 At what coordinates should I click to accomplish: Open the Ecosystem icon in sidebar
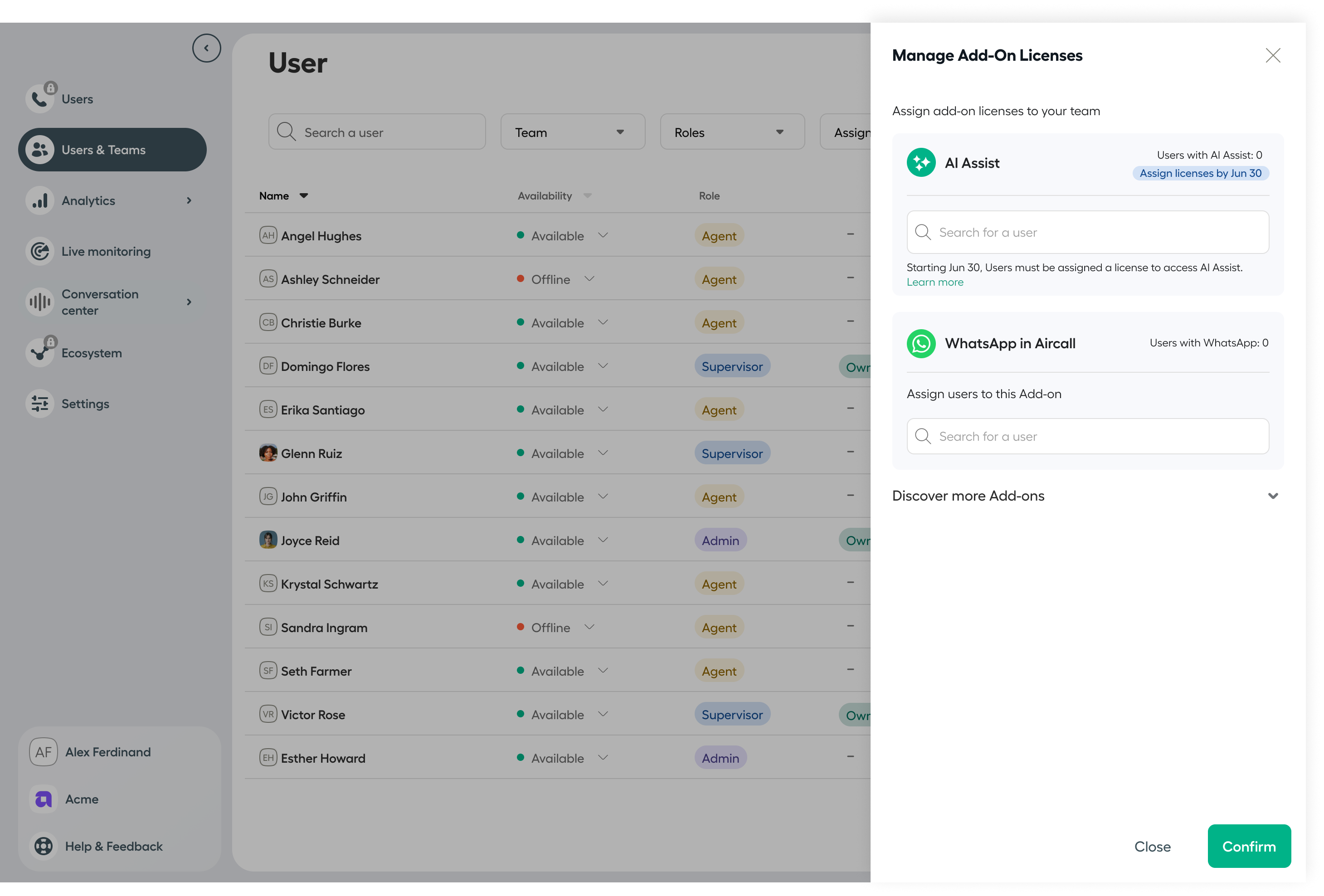point(40,353)
